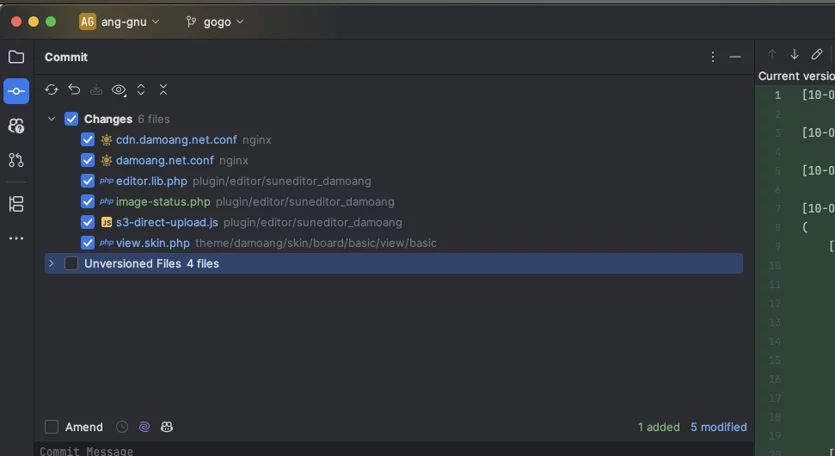Screen dimensions: 835x456
Task: Click the Expand All arrows icon
Action: pos(141,89)
